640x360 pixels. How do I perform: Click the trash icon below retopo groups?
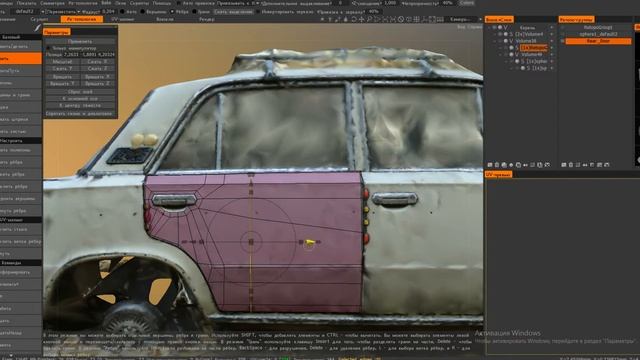571,165
